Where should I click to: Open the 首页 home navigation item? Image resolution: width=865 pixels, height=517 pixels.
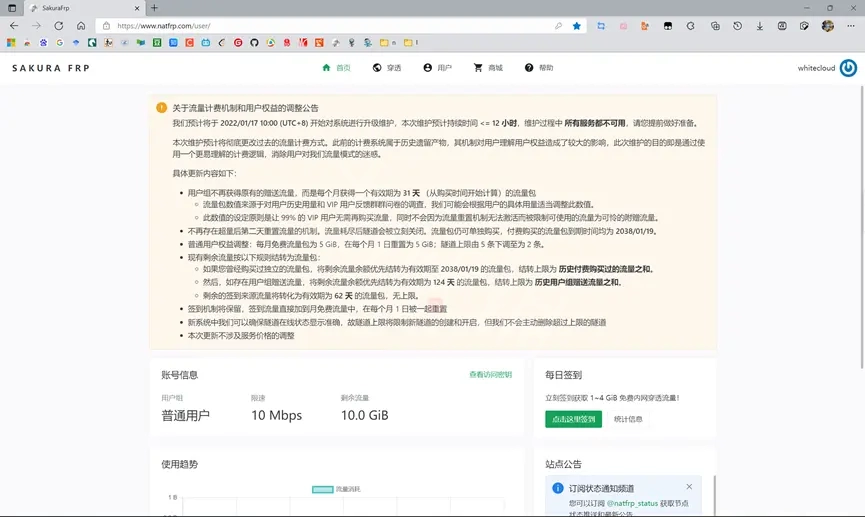[336, 68]
